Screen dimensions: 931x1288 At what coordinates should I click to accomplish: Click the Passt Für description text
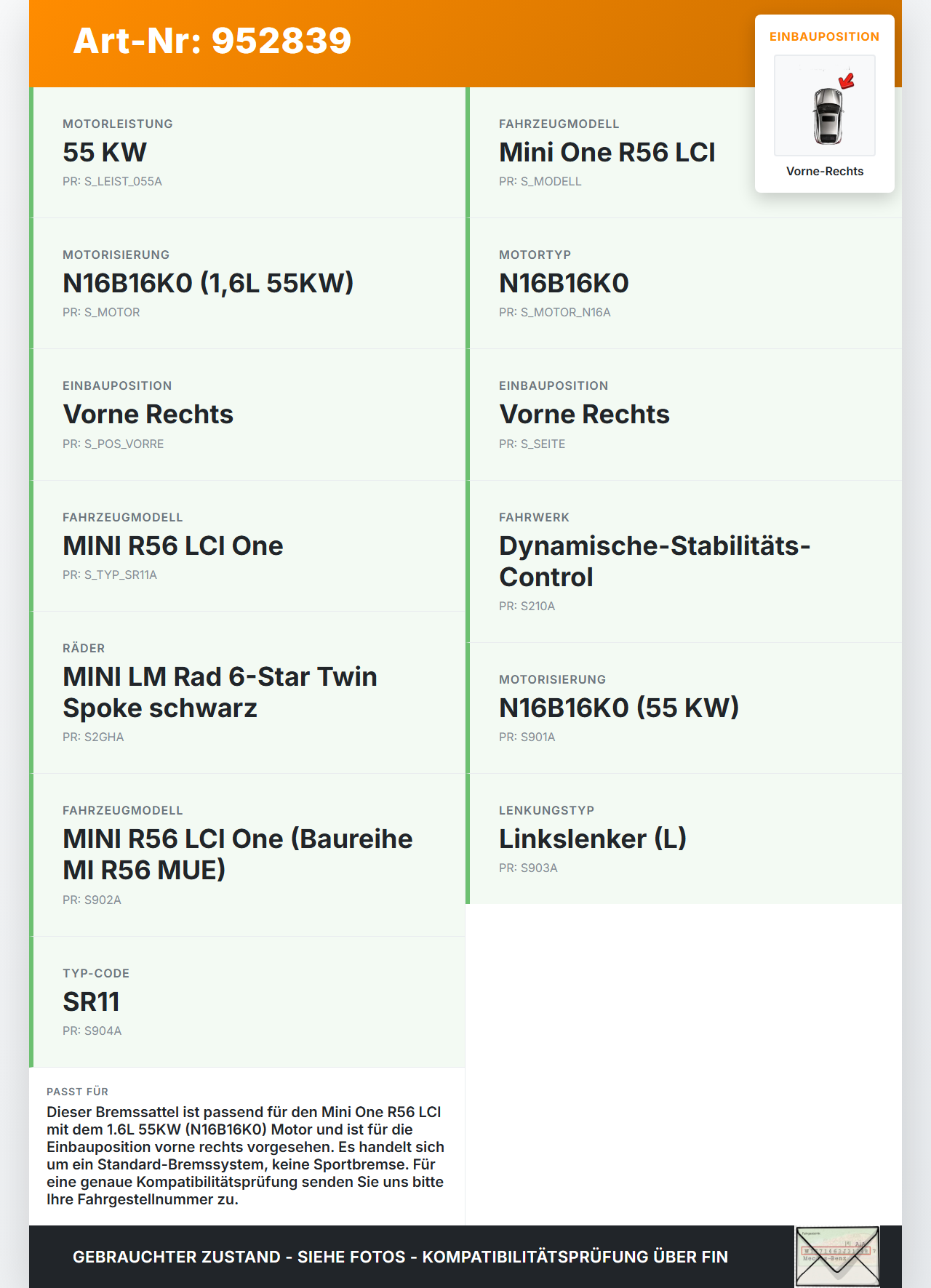246,1156
